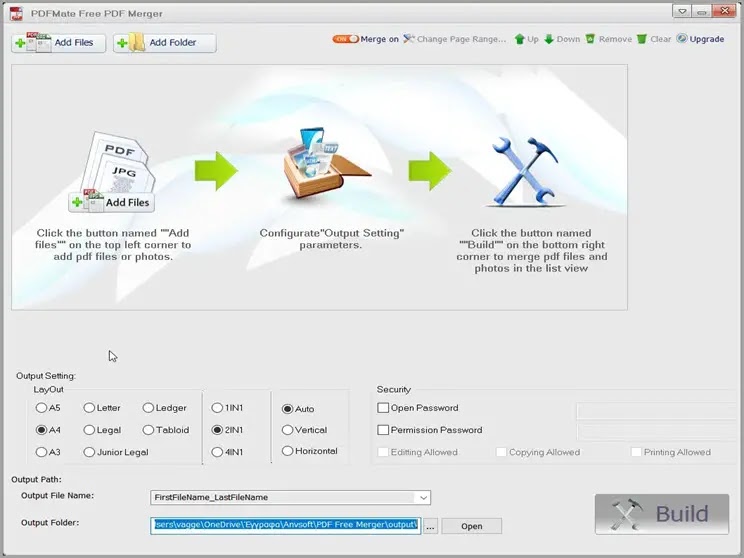Enable the Permission Password checkbox
This screenshot has width=744, height=558.
click(383, 430)
